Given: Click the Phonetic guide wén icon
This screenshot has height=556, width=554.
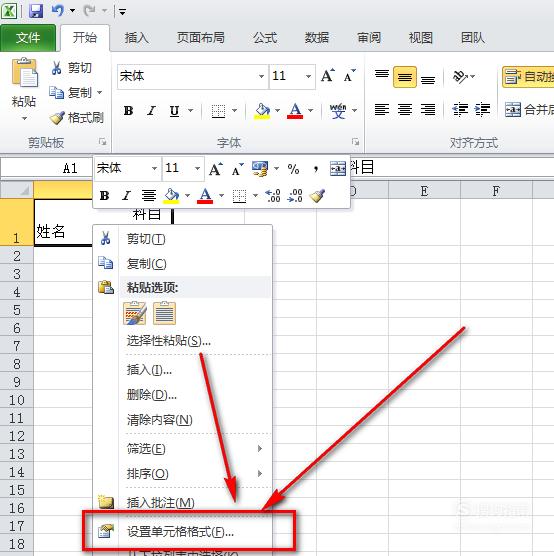Looking at the screenshot, I should (338, 111).
